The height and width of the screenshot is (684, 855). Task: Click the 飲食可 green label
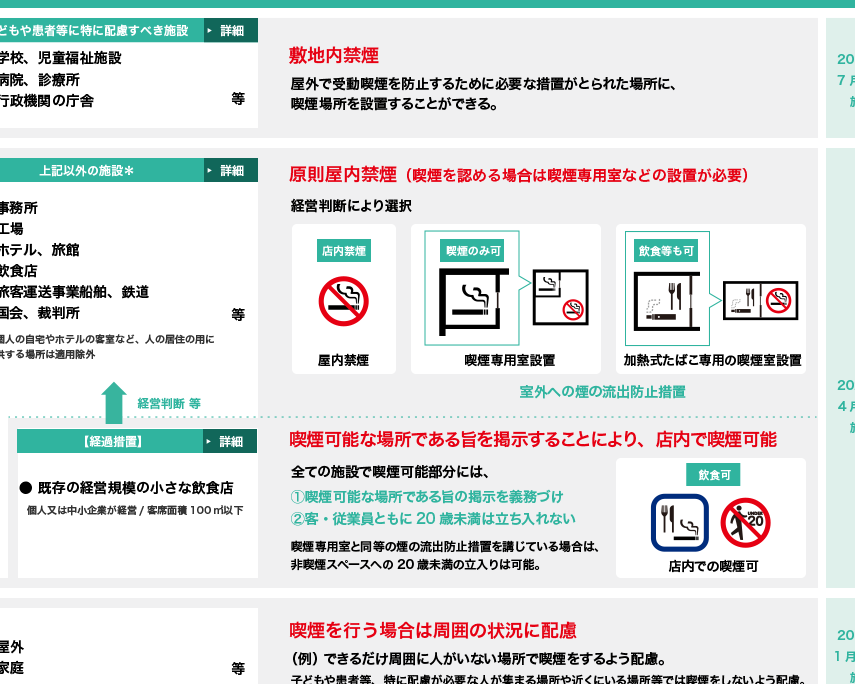712,474
